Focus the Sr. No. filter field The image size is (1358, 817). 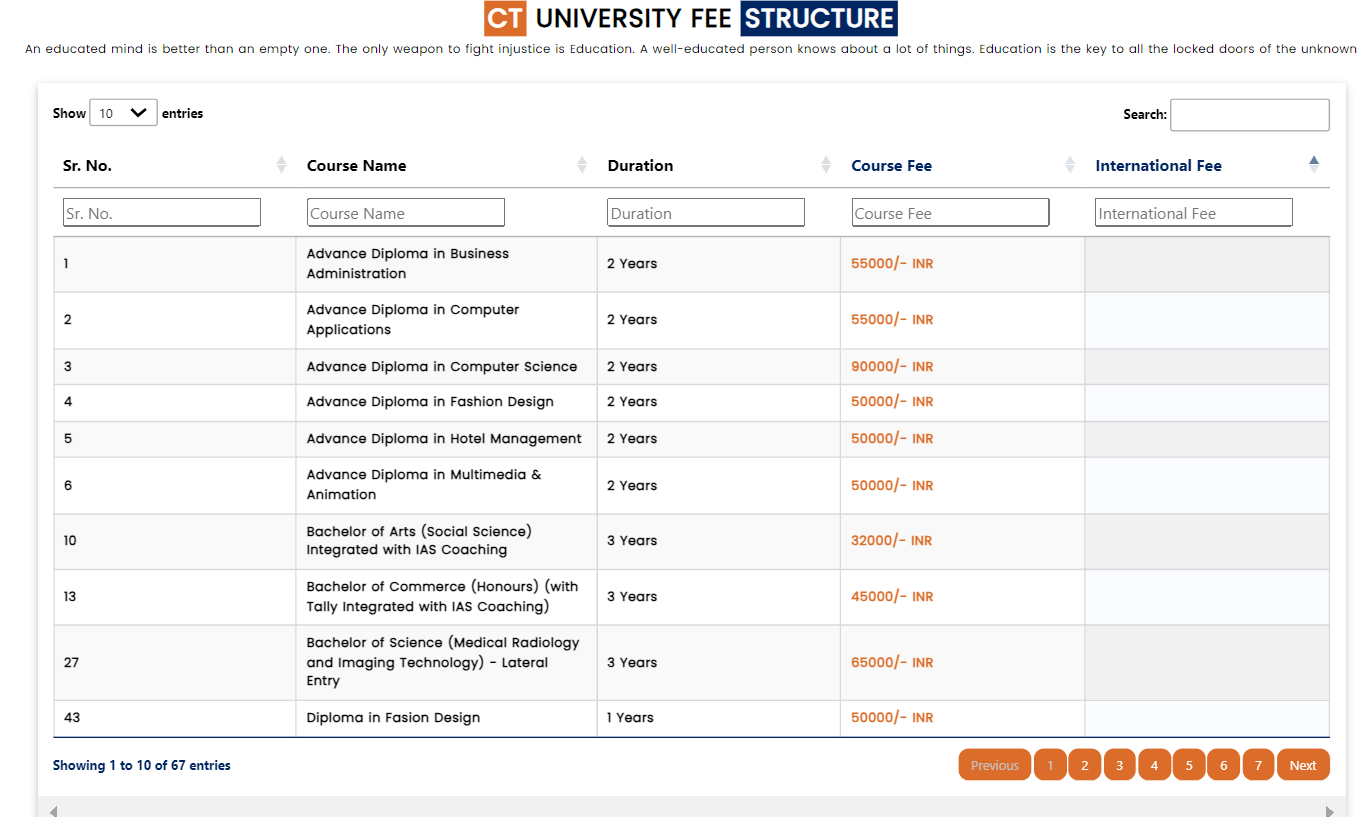162,213
